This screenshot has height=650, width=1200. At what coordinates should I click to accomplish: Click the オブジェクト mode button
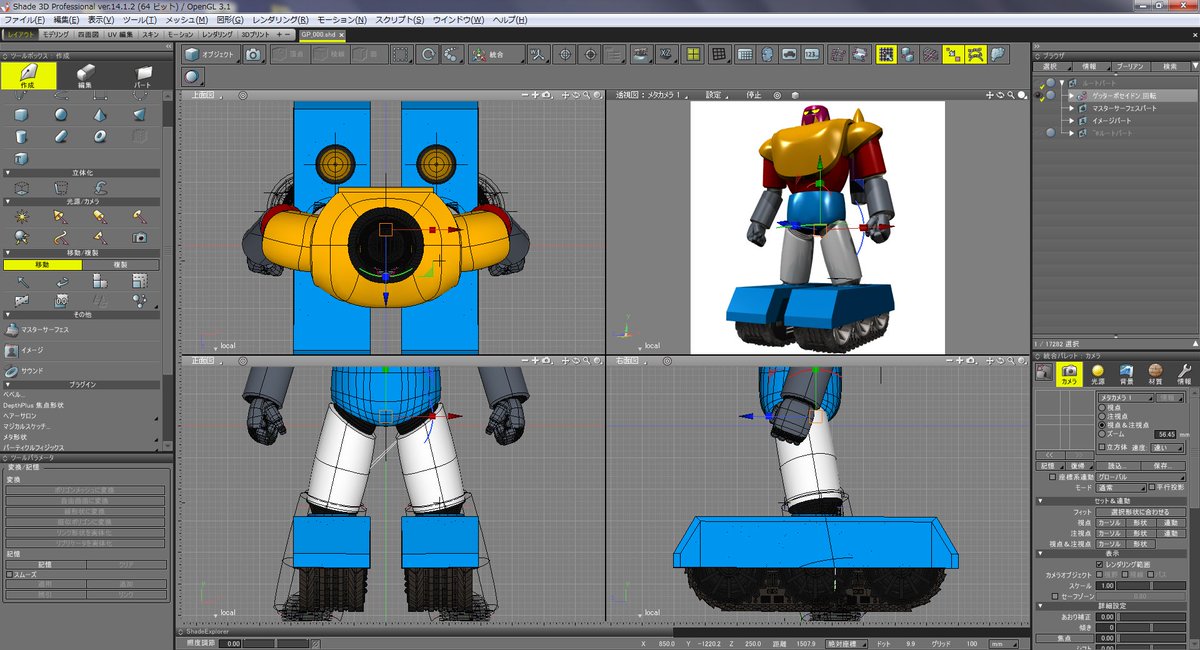[211, 55]
